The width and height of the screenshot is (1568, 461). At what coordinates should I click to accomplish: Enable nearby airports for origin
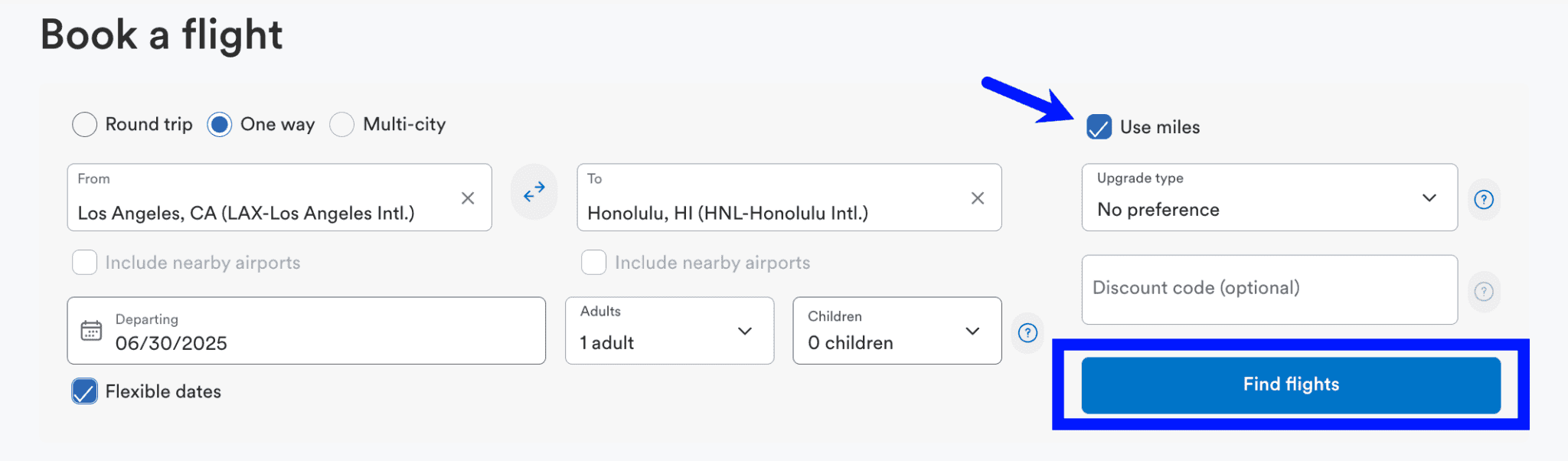(85, 263)
